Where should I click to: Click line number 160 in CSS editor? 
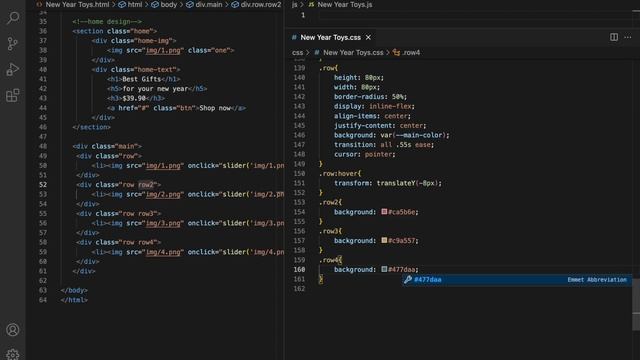[x=299, y=269]
